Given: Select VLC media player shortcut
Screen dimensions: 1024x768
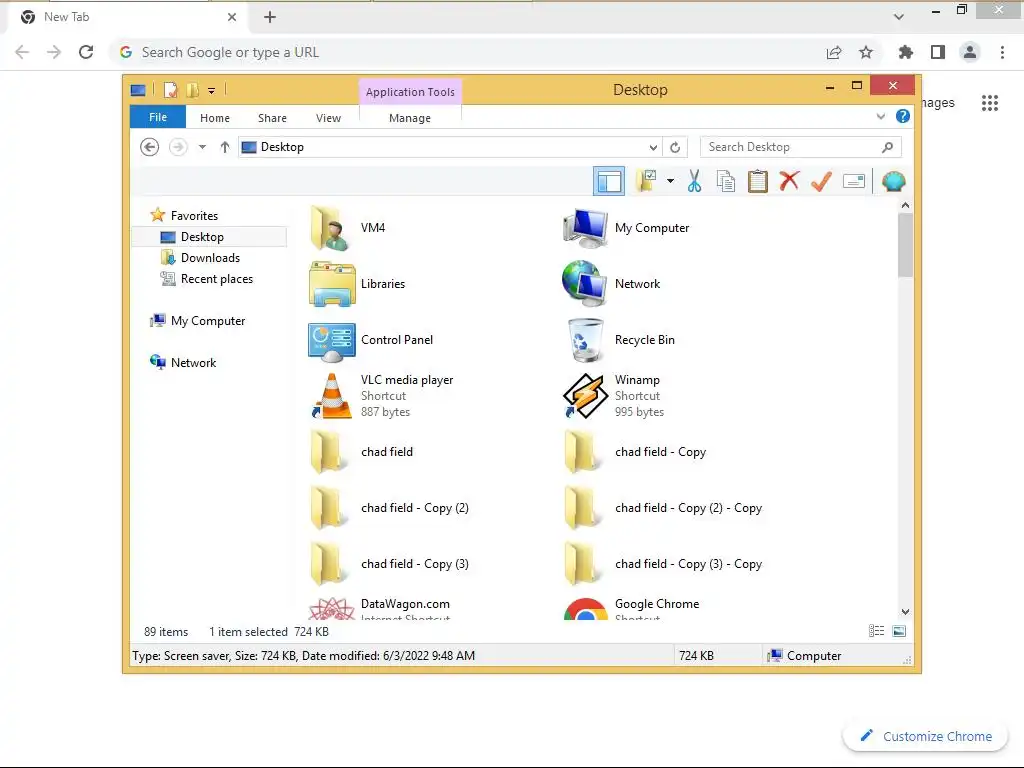Looking at the screenshot, I should (382, 396).
